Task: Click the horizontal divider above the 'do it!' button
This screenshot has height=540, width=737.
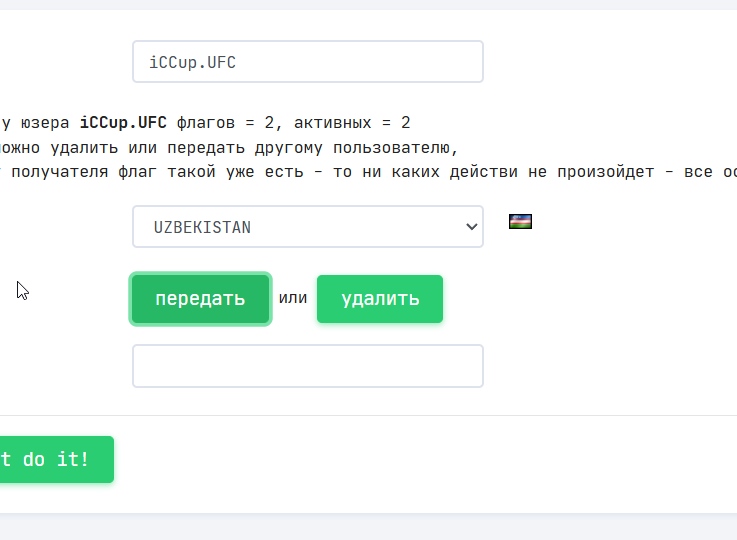Action: (x=368, y=415)
